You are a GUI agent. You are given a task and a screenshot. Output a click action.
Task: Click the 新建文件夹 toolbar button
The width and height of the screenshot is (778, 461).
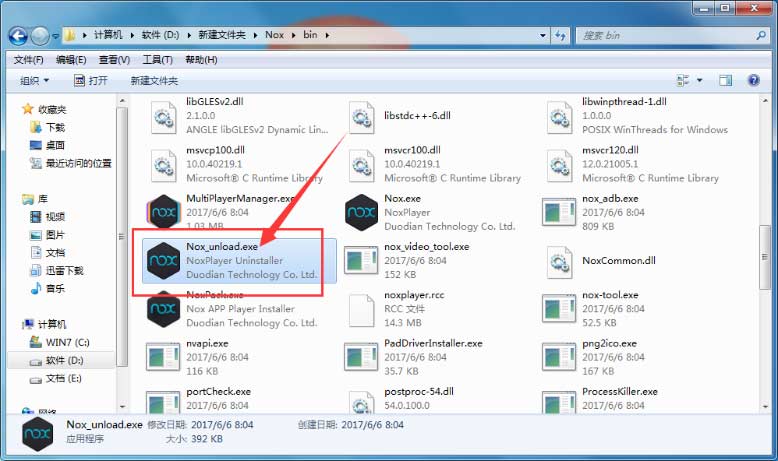click(154, 80)
